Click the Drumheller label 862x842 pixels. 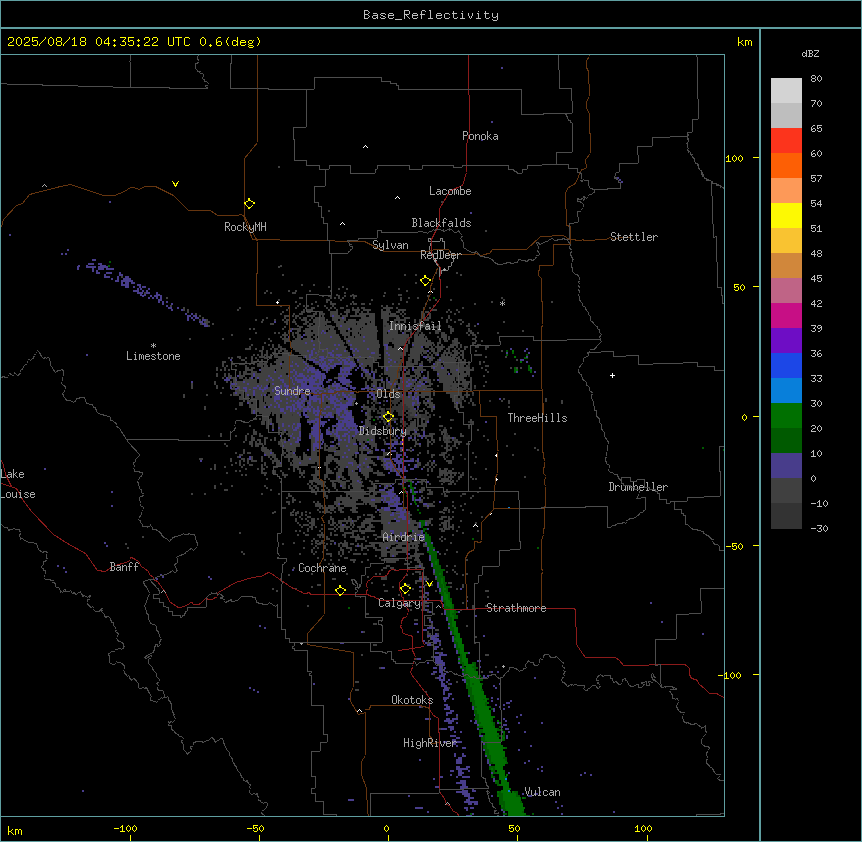tap(638, 487)
